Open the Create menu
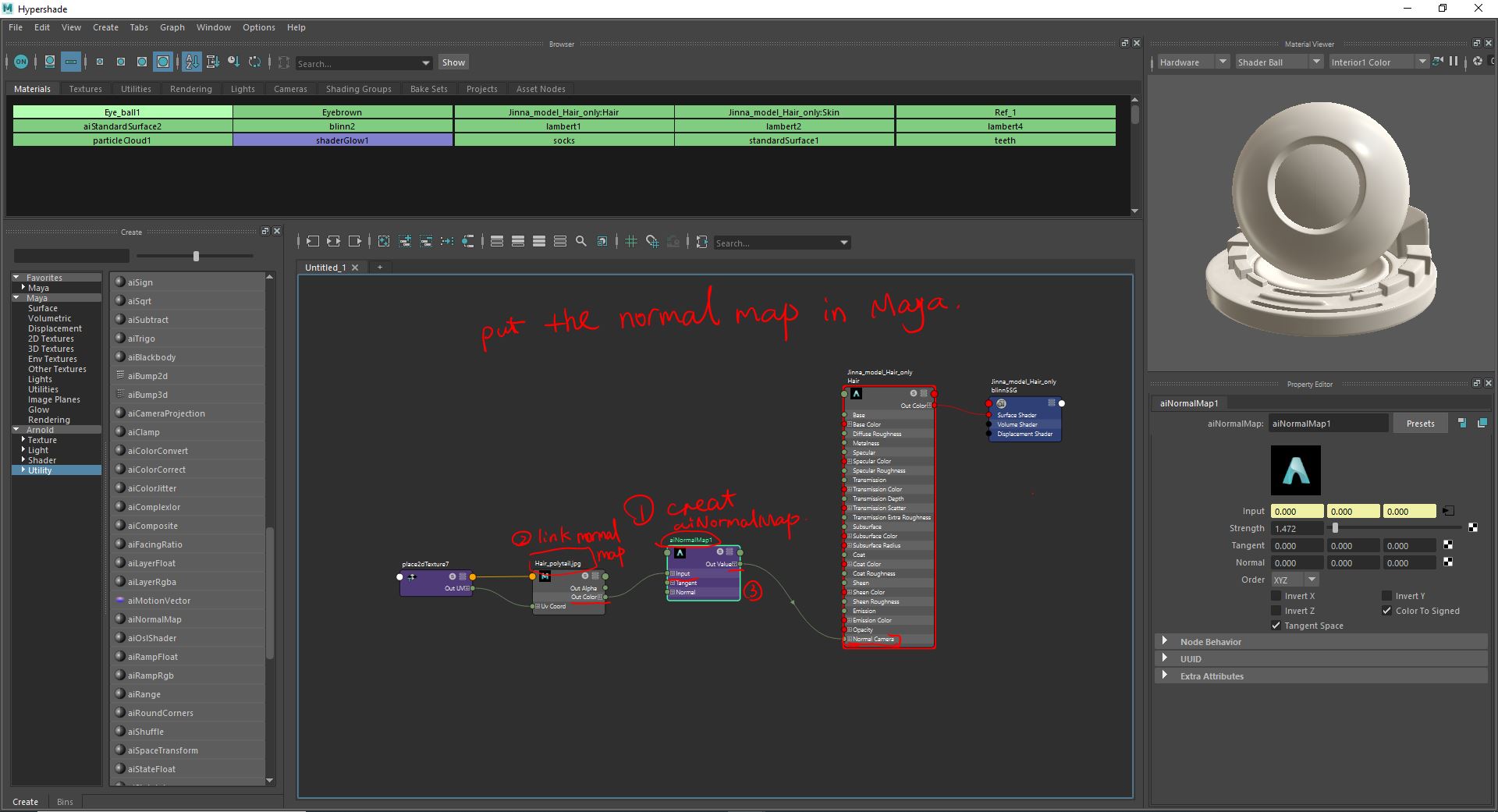 (105, 27)
